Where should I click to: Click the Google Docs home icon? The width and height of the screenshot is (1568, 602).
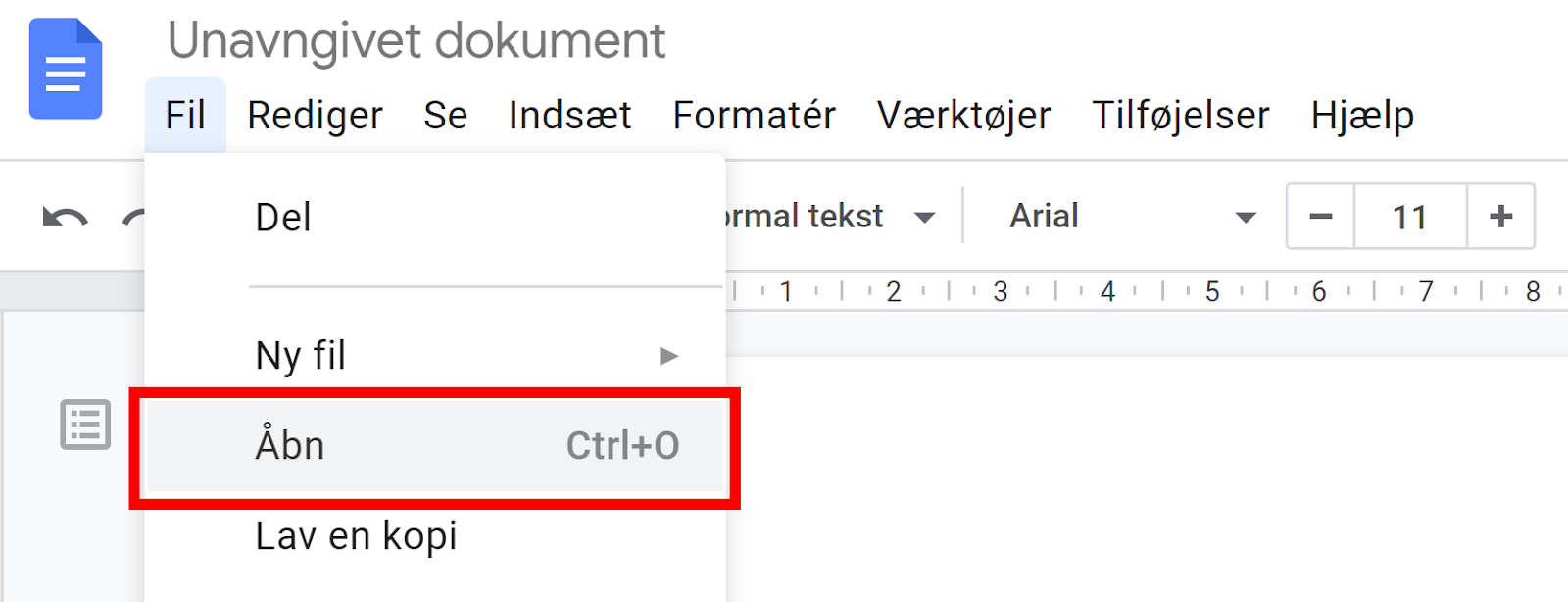tap(66, 70)
